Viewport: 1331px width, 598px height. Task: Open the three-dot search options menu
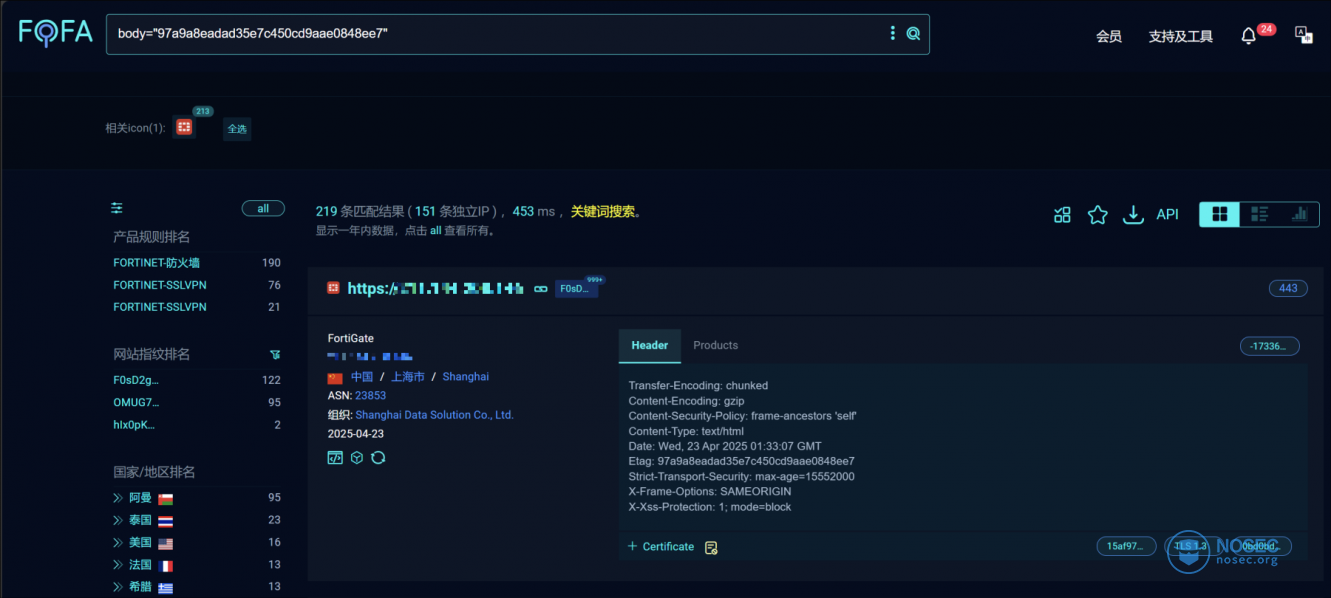click(893, 34)
